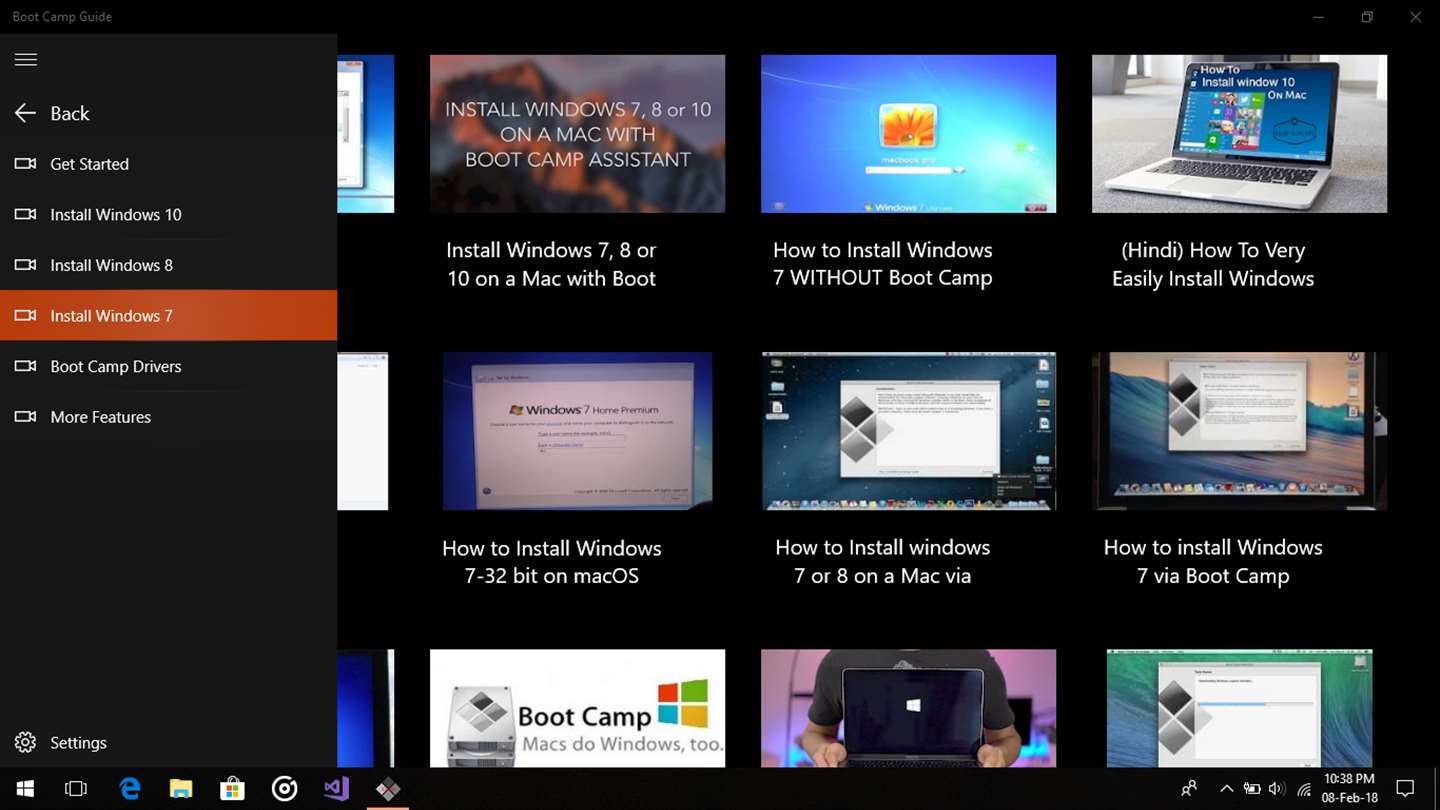Click title 'How to Install Windows 7-32 bit on macOS'
1440x810 pixels.
(x=551, y=562)
